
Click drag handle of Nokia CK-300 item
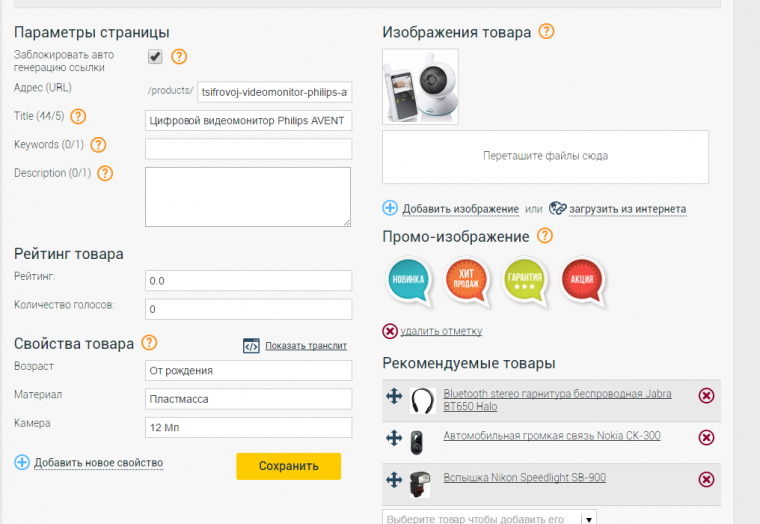pos(394,438)
